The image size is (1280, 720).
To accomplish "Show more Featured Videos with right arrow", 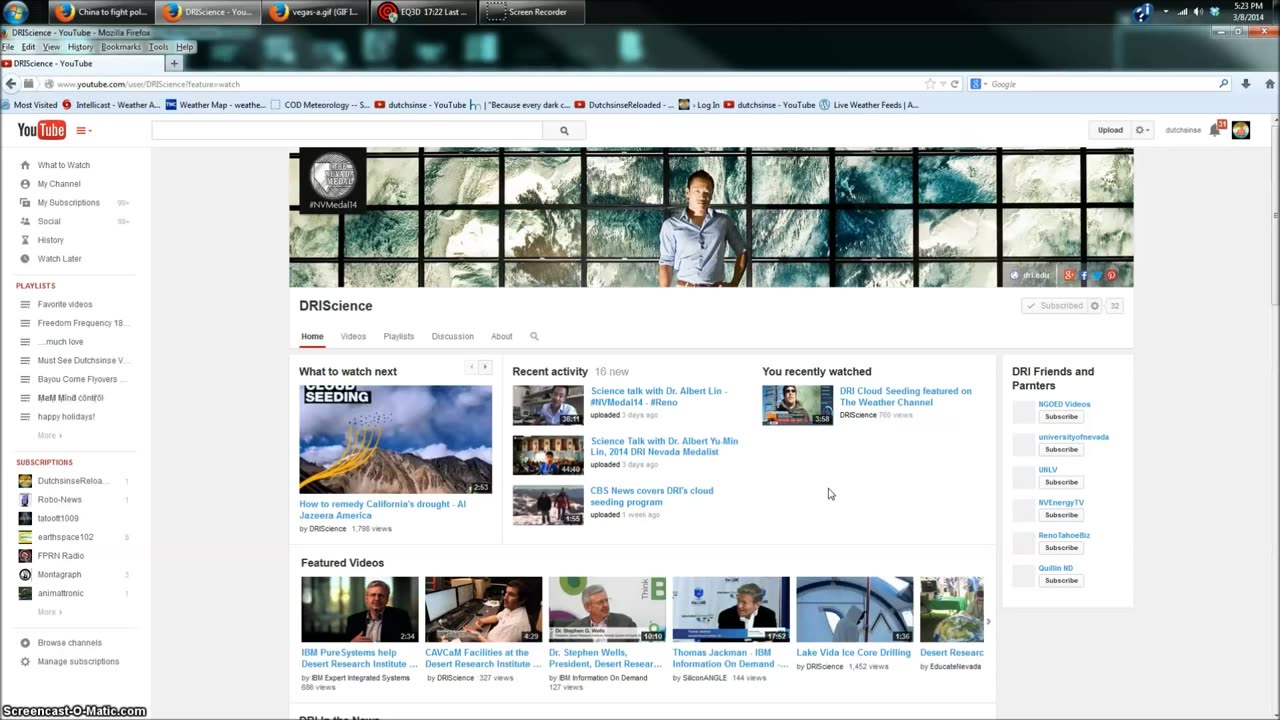I will (989, 622).
